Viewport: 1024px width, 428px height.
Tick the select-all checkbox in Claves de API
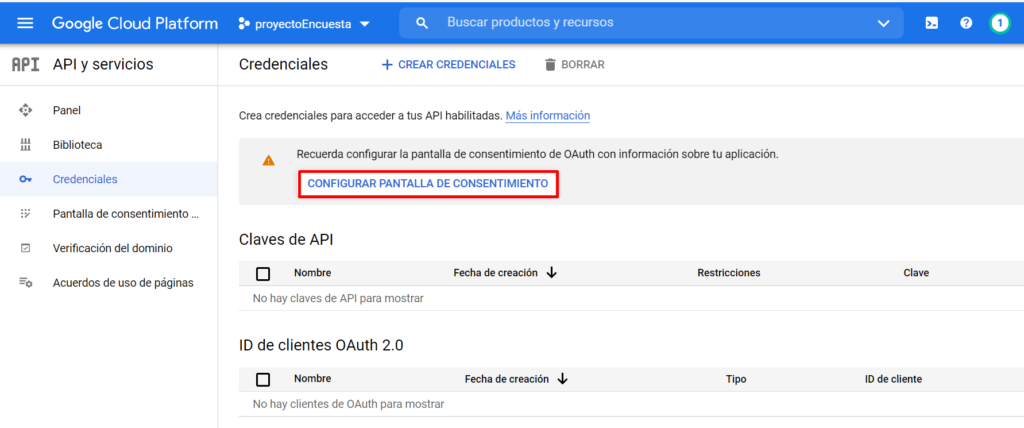(x=263, y=273)
